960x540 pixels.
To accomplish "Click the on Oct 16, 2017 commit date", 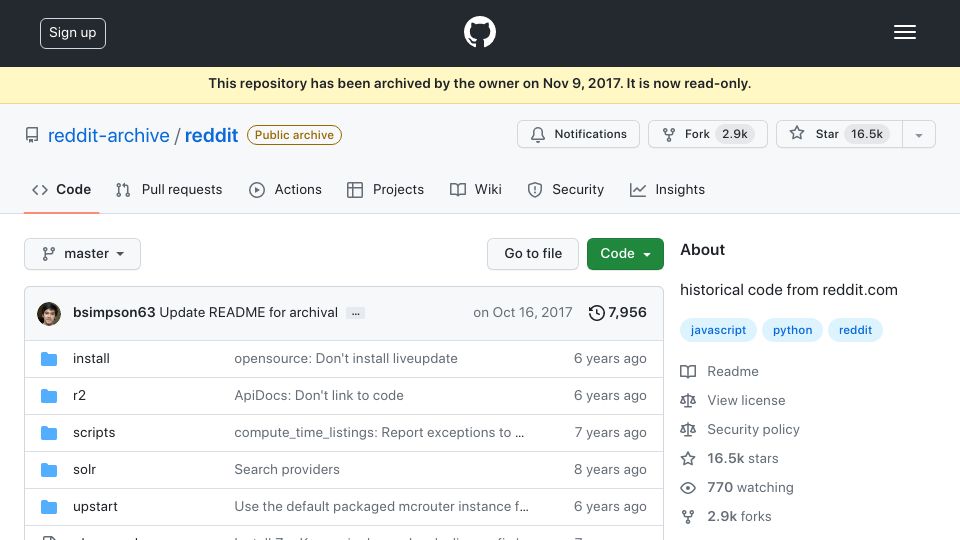I will tap(522, 313).
